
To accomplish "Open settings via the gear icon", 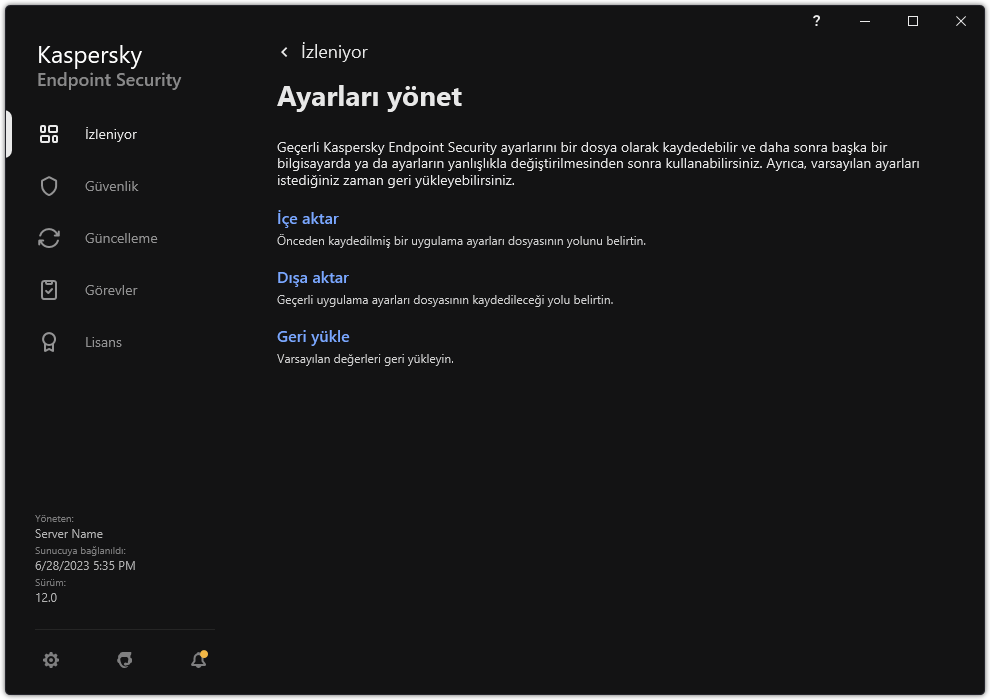I will click(x=51, y=659).
